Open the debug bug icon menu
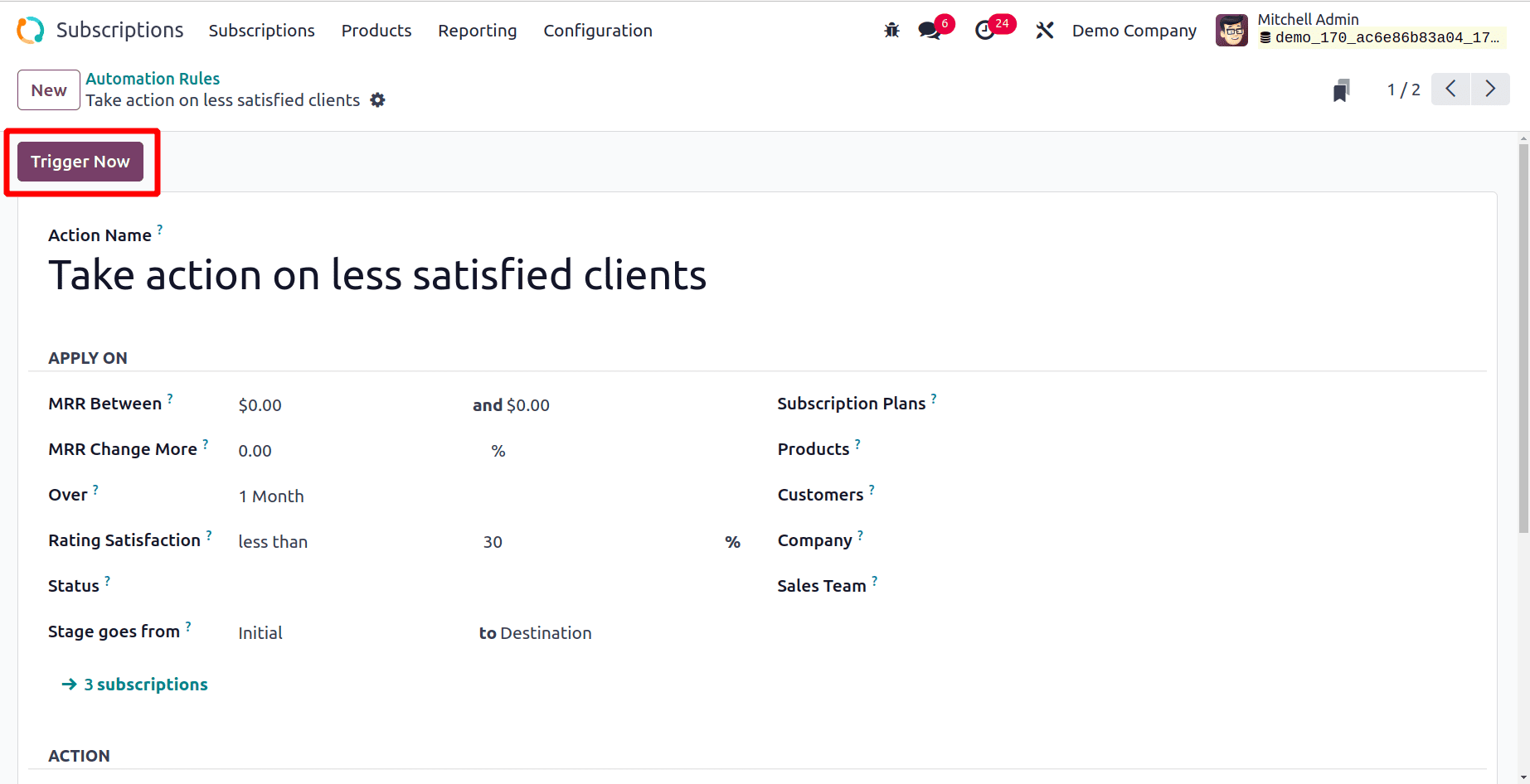 click(x=891, y=31)
